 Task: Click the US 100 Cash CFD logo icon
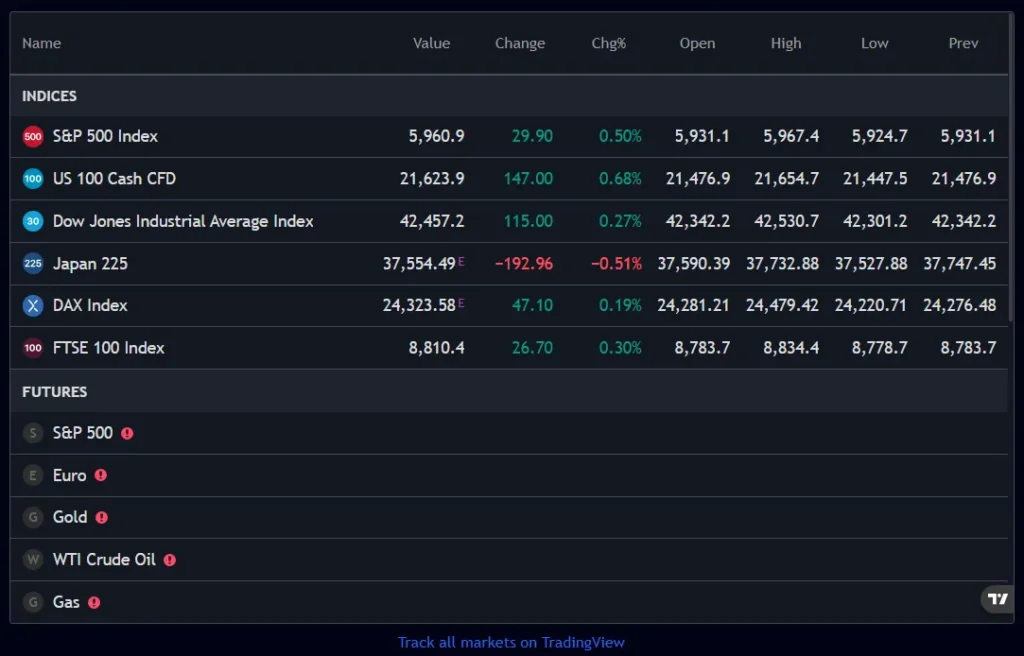click(x=31, y=178)
